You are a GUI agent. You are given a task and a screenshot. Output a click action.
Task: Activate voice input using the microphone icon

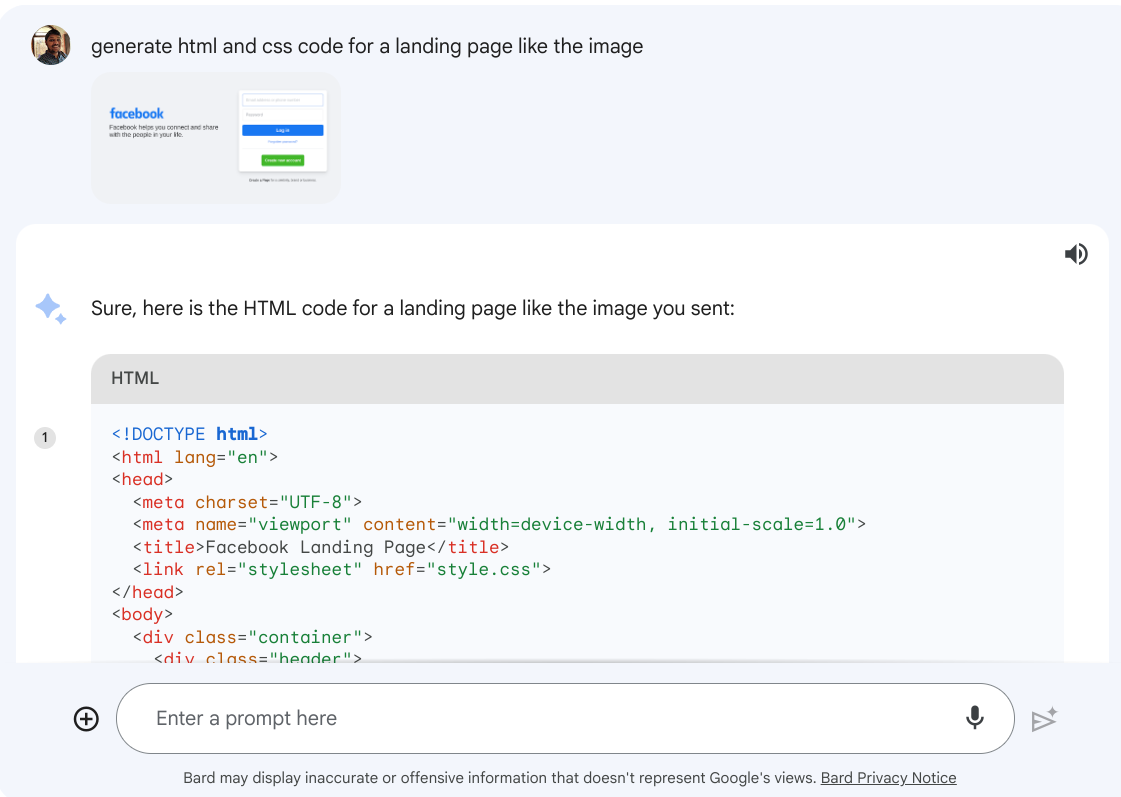pos(975,718)
